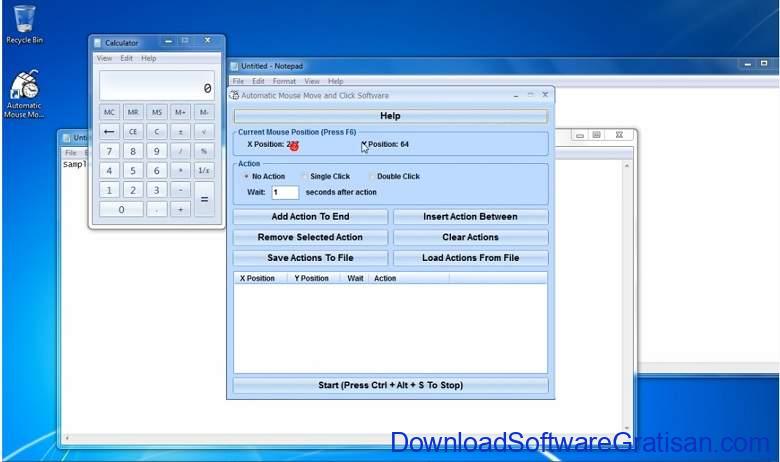
Task: Click digit 7 in Calculator
Action: click(x=109, y=151)
